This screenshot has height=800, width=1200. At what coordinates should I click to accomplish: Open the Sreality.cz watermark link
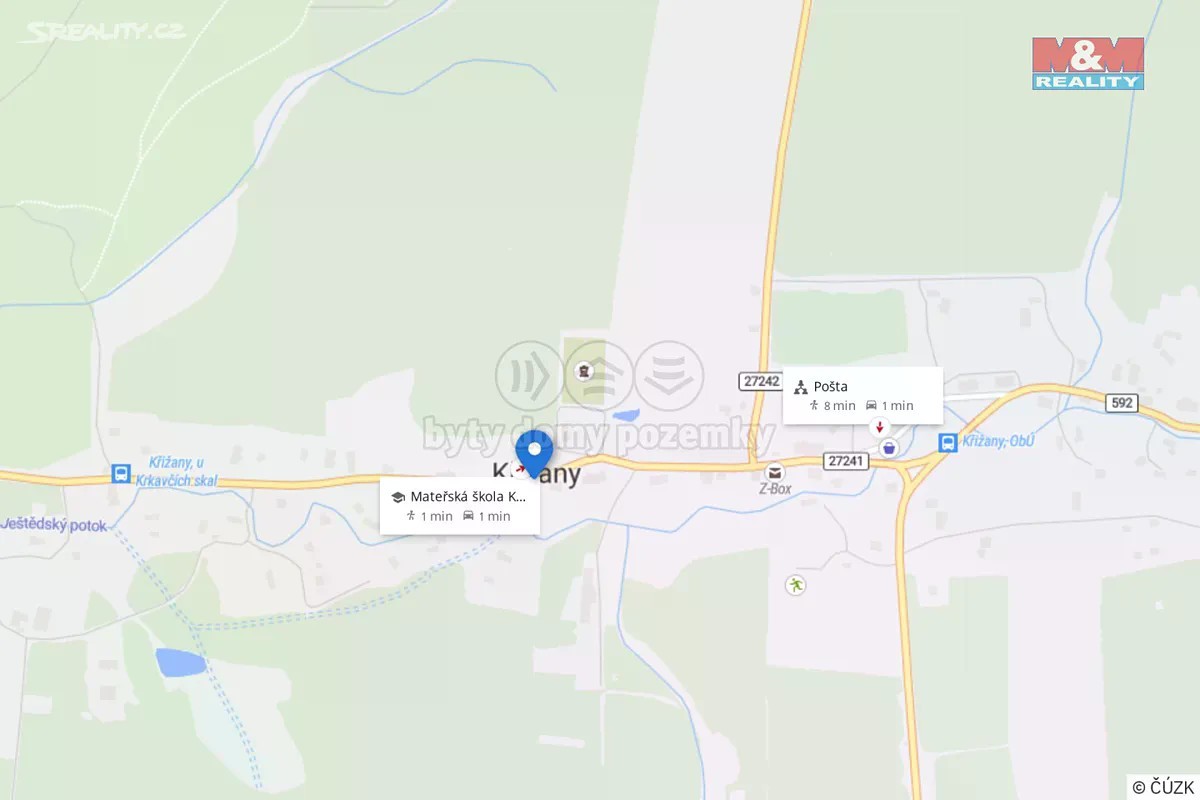point(103,32)
